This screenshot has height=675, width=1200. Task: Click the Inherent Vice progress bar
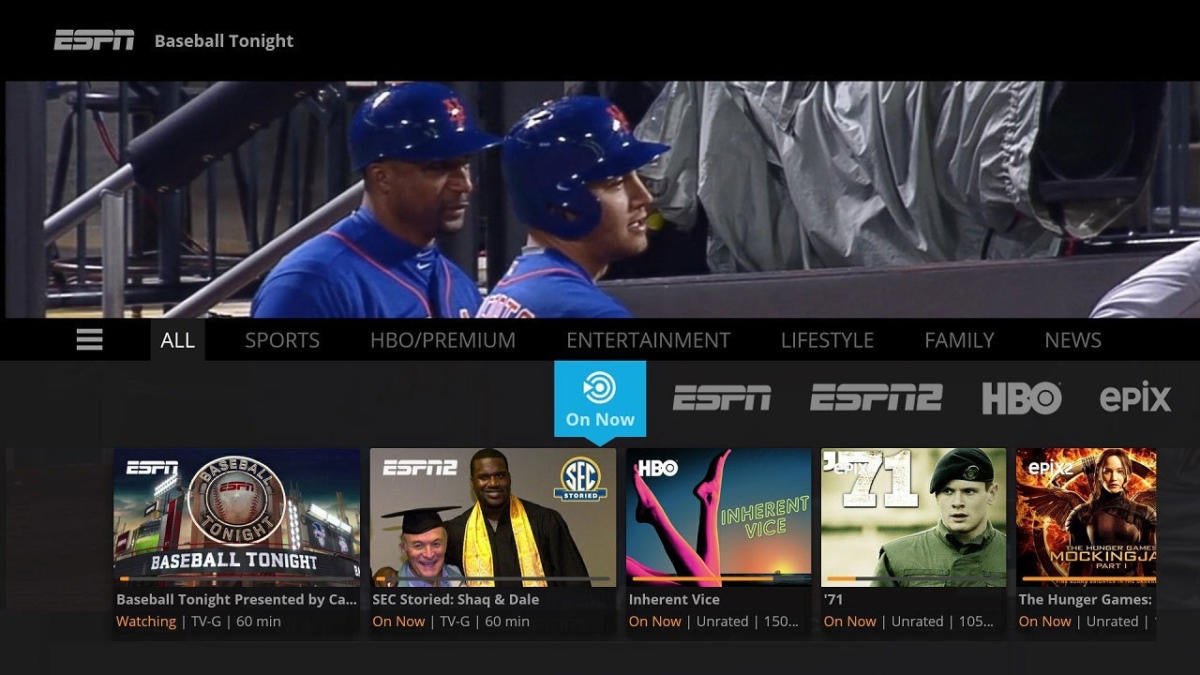719,579
